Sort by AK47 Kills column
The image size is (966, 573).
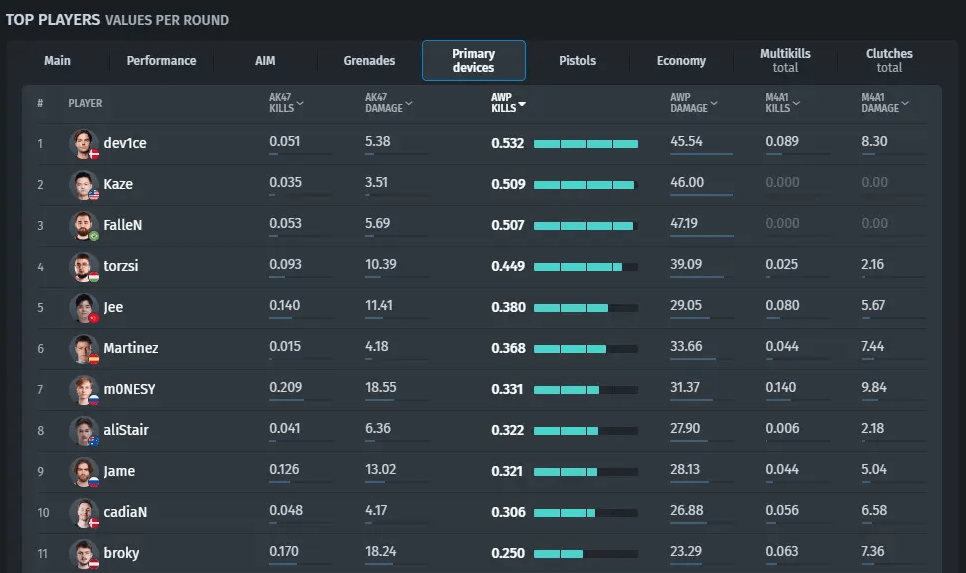point(286,103)
